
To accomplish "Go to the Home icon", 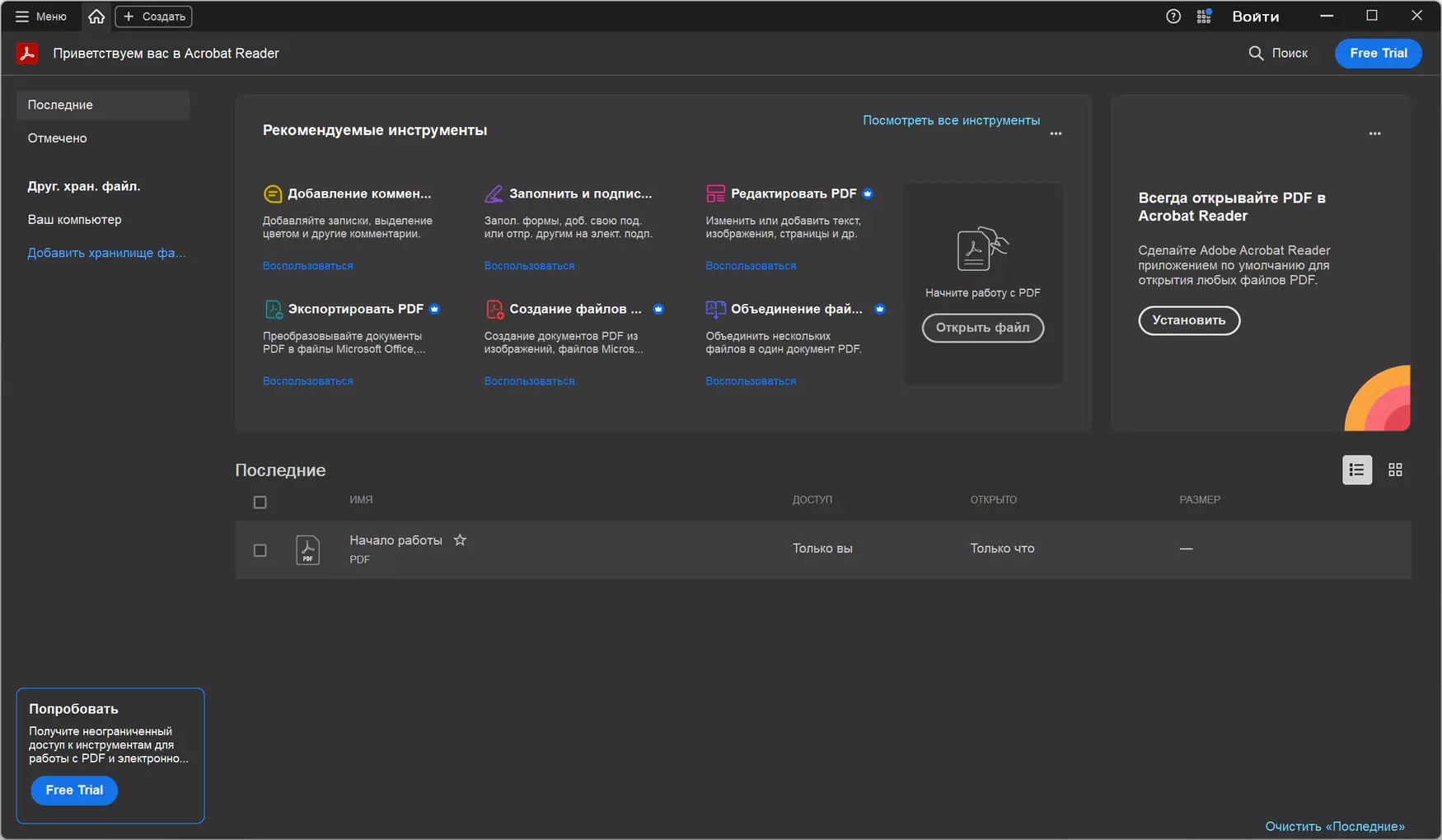I will coord(96,16).
